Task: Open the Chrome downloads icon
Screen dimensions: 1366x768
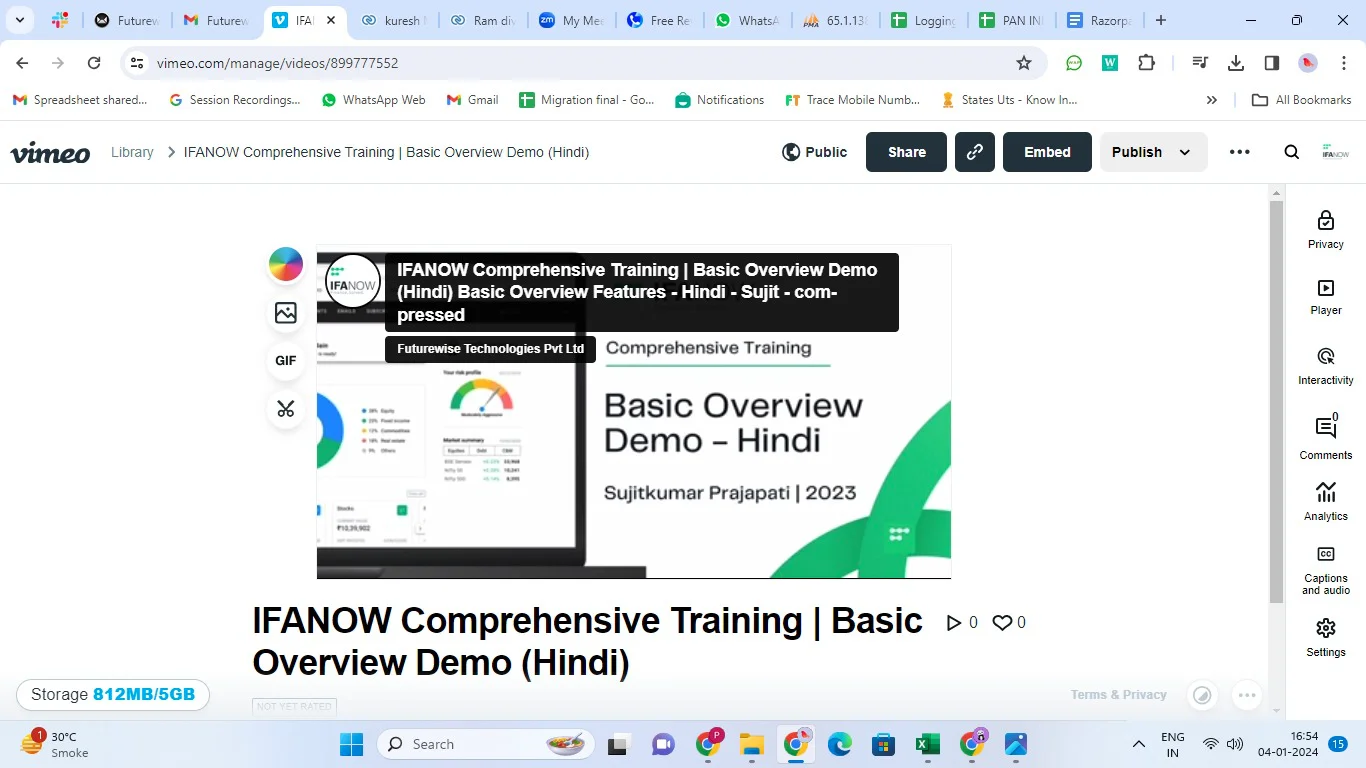Action: point(1236,63)
